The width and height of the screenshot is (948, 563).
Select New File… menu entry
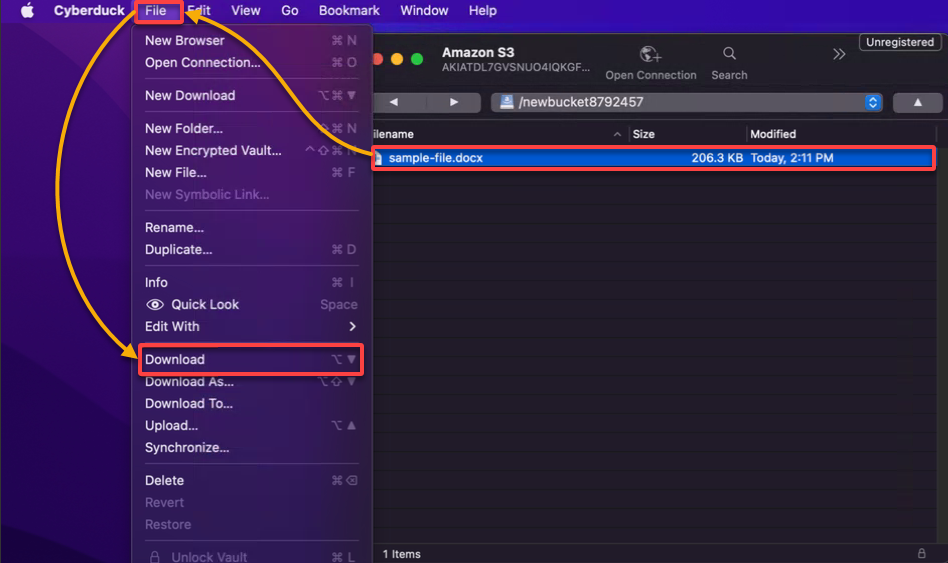click(x=251, y=172)
